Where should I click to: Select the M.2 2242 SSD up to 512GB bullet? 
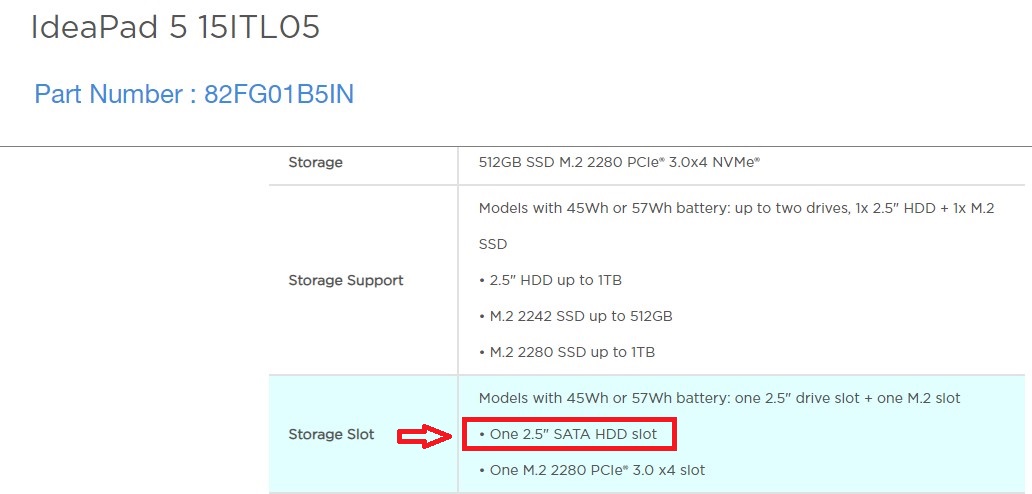pyautogui.click(x=575, y=316)
